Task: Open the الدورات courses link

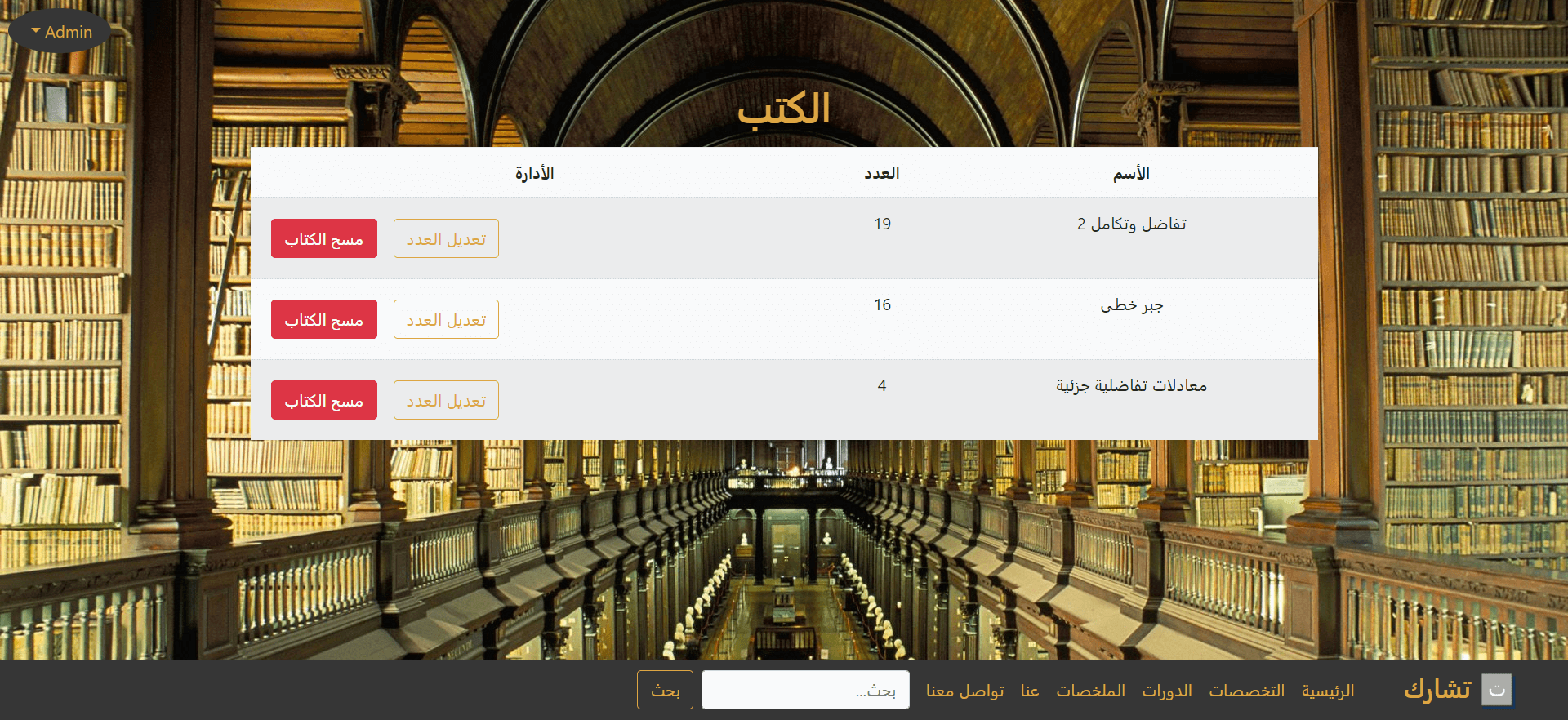Action: coord(1167,691)
